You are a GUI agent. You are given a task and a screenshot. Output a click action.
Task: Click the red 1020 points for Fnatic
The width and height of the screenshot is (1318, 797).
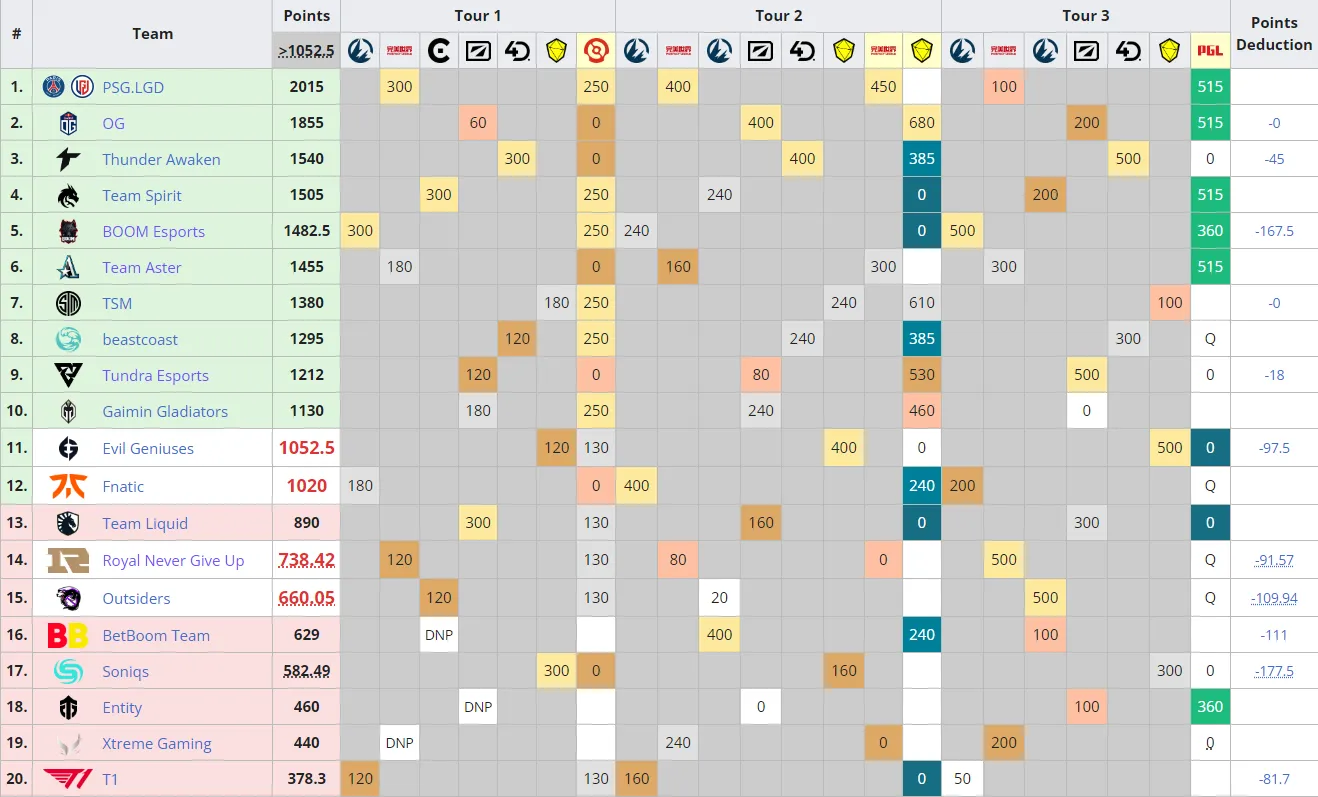(x=306, y=486)
